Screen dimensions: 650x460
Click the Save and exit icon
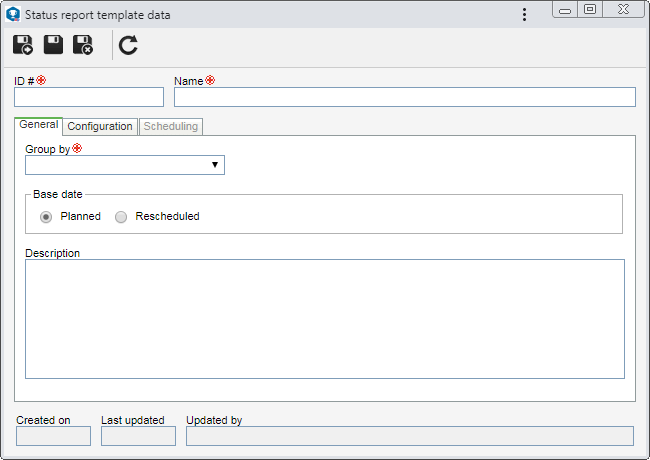click(83, 45)
